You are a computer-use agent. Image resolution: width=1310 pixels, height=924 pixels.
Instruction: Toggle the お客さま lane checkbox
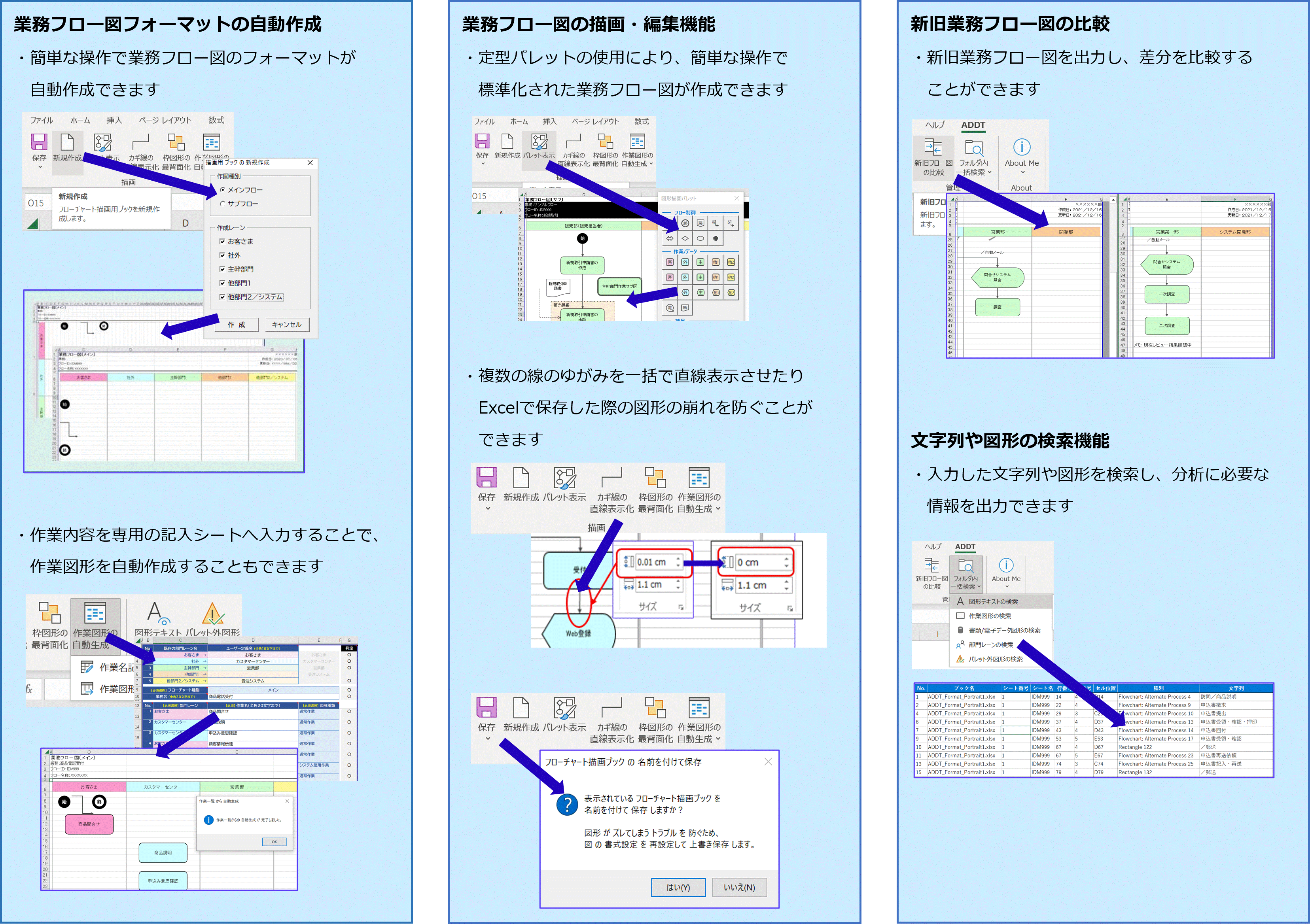[223, 241]
